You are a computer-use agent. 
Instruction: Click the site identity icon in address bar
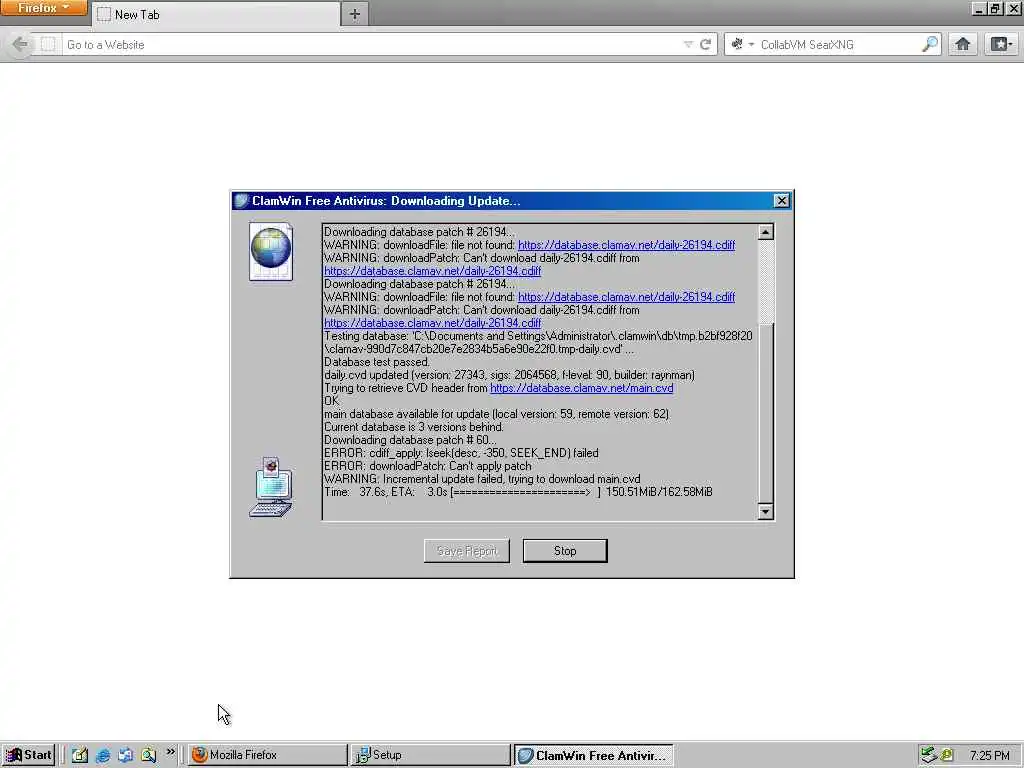48,44
